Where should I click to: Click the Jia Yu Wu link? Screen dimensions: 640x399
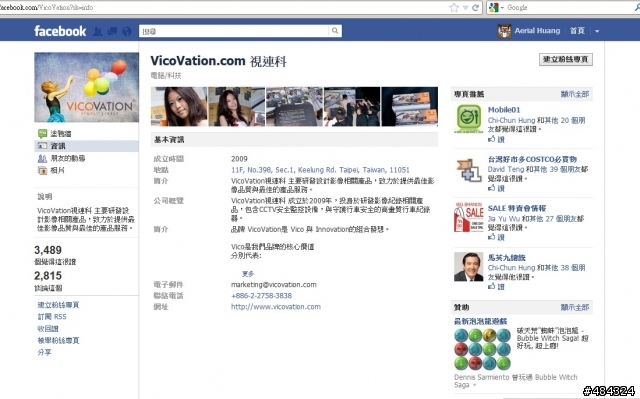[x=504, y=219]
